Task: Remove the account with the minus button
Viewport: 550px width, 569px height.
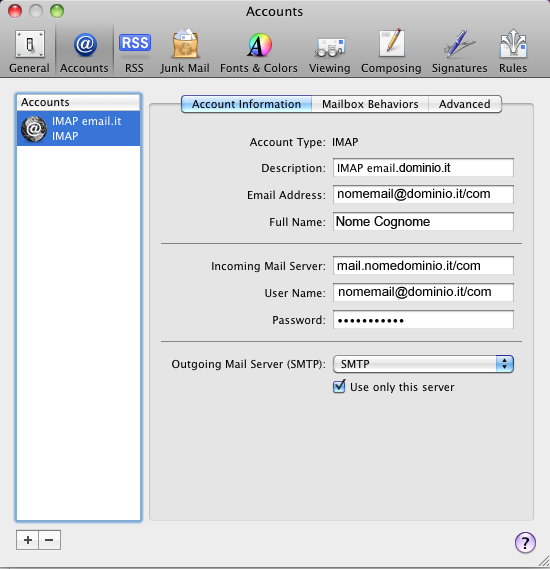Action: [x=49, y=540]
